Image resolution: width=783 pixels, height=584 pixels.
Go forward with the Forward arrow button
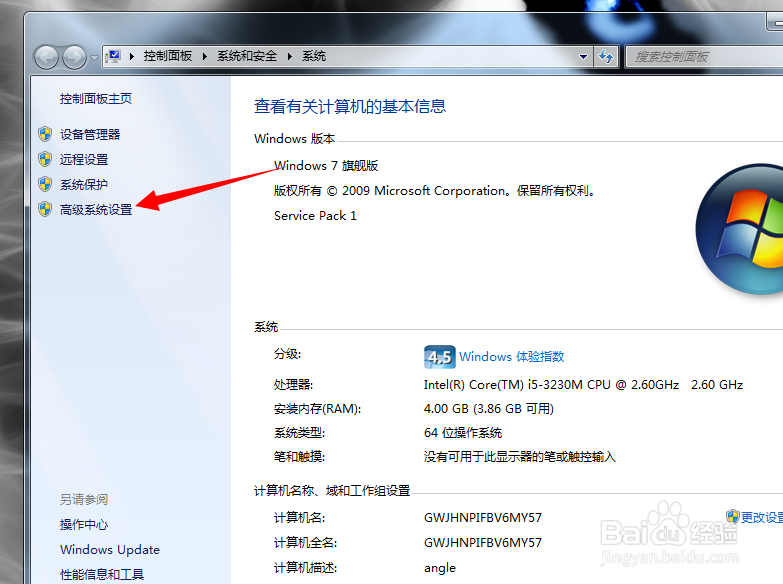74,57
